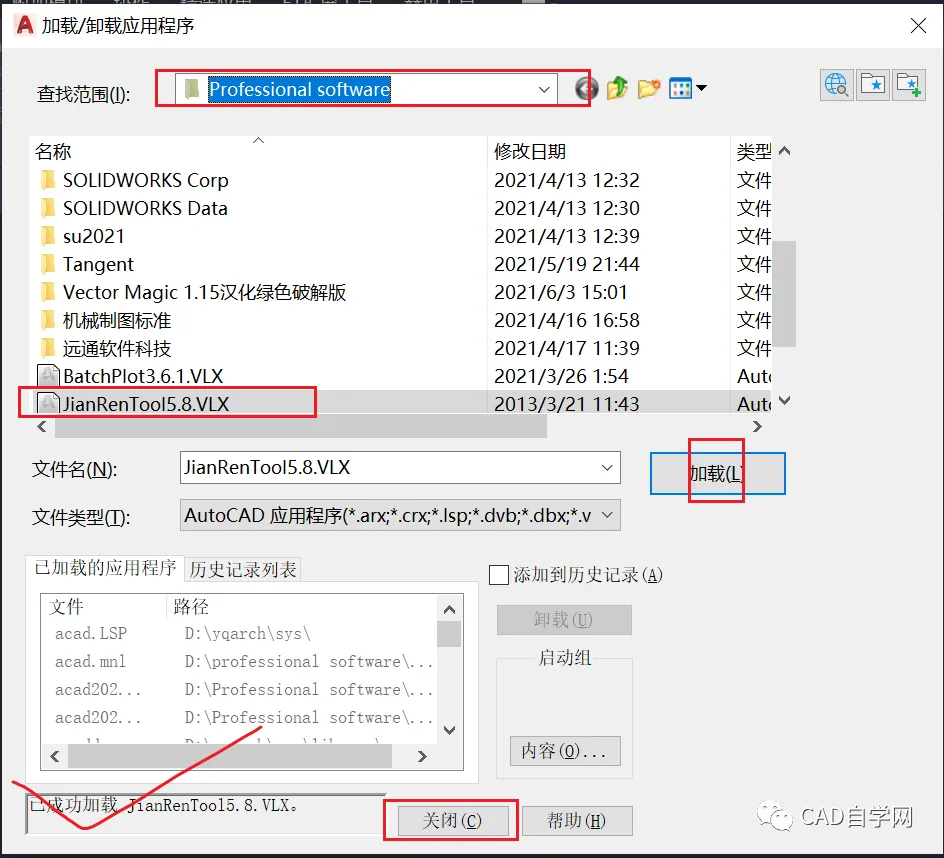Image resolution: width=944 pixels, height=858 pixels.
Task: Expand the Views menu dropdown arrow
Action: (701, 89)
